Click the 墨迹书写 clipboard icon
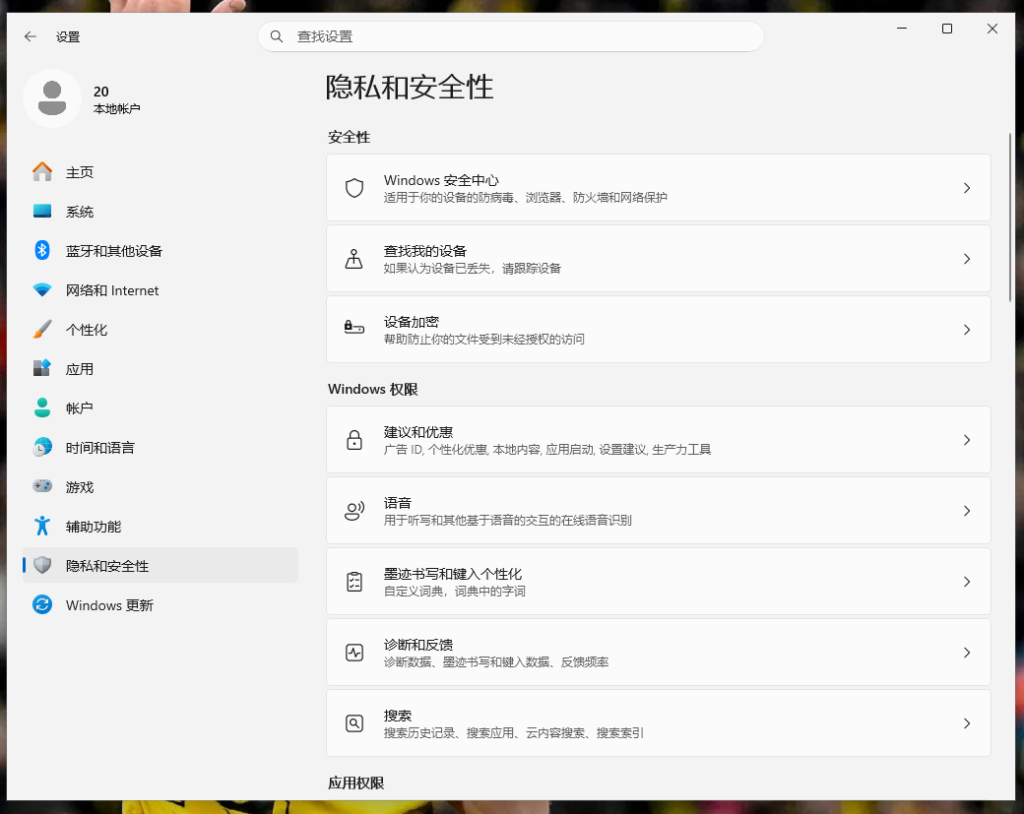Image resolution: width=1024 pixels, height=814 pixels. click(x=354, y=581)
